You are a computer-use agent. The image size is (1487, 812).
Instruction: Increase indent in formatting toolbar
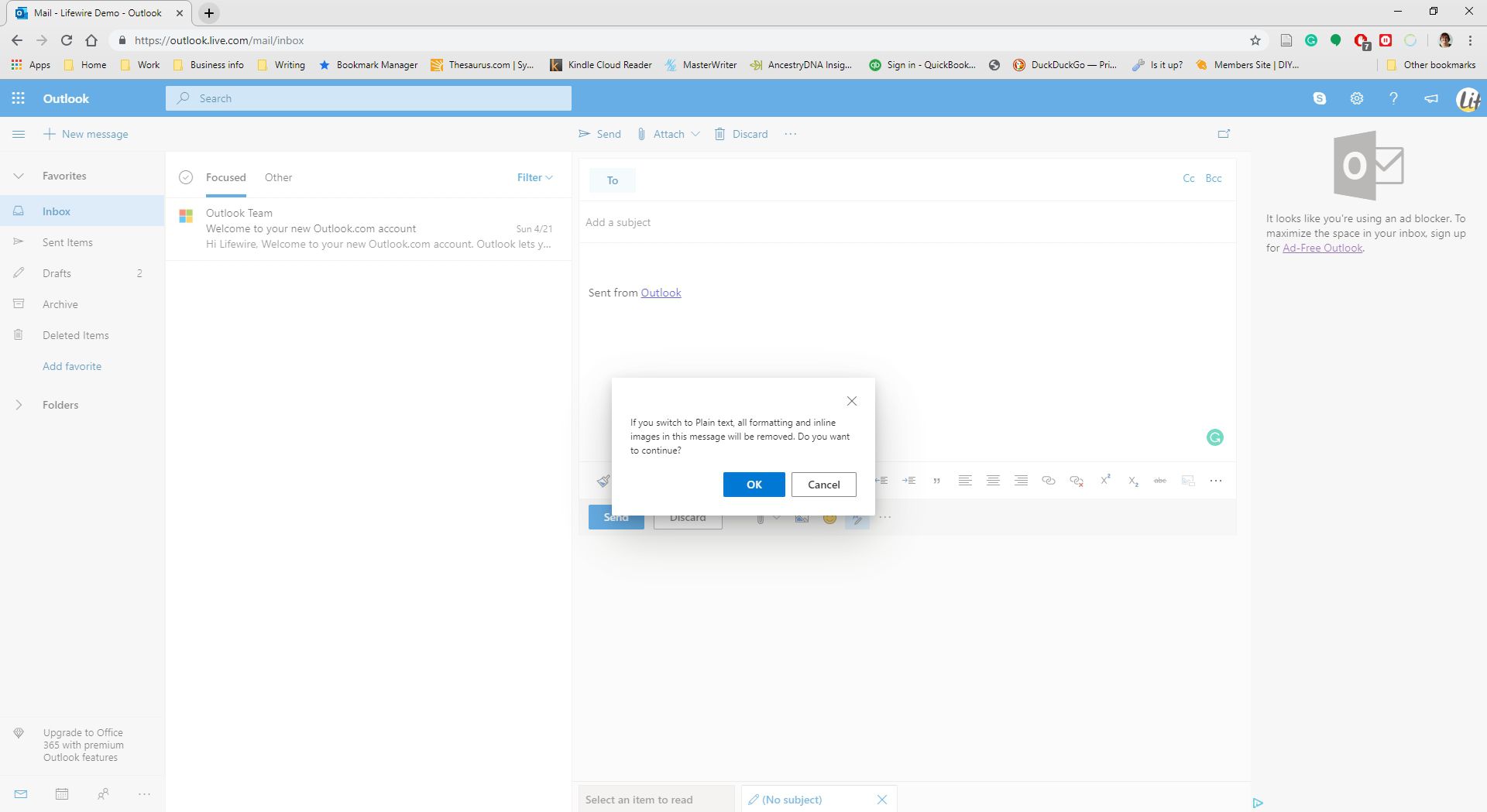click(908, 481)
